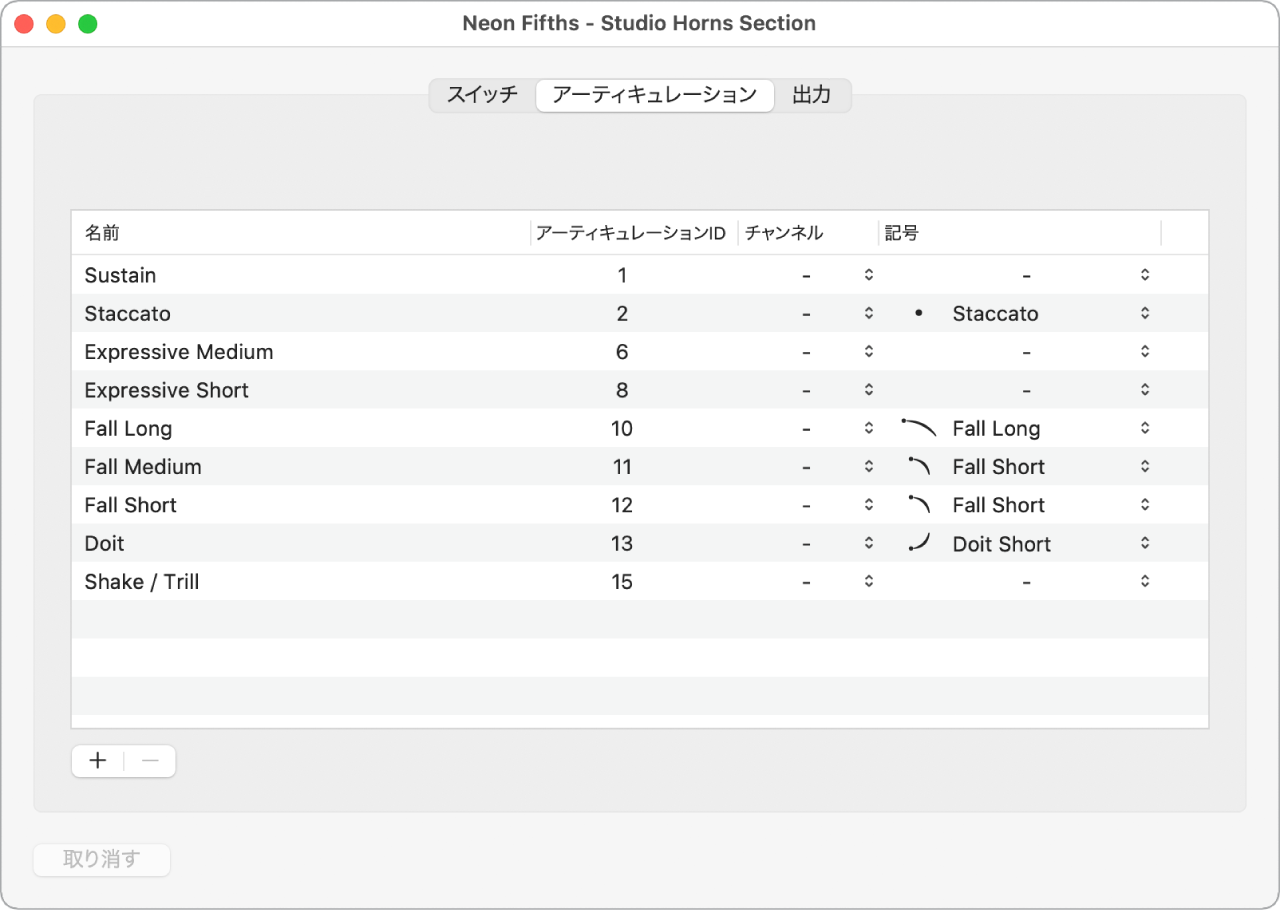Click the fall curve icon on Fall Short row
The height and width of the screenshot is (915, 1282).
(921, 504)
